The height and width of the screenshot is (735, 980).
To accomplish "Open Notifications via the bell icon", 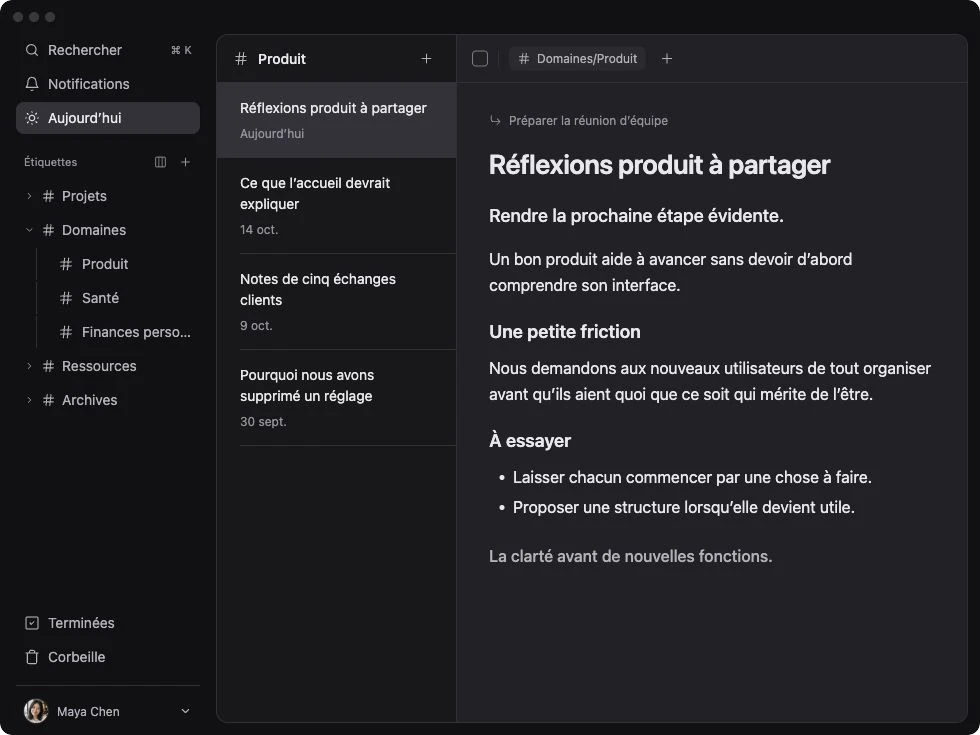I will click(31, 84).
